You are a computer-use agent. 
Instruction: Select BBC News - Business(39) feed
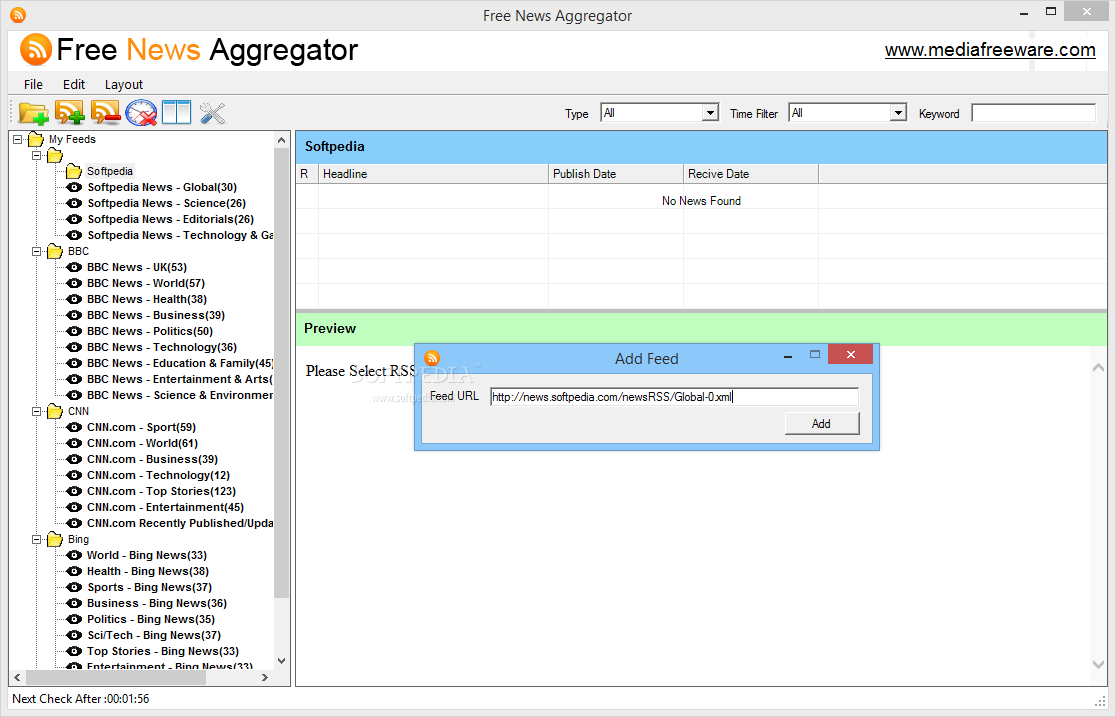pyautogui.click(x=156, y=315)
